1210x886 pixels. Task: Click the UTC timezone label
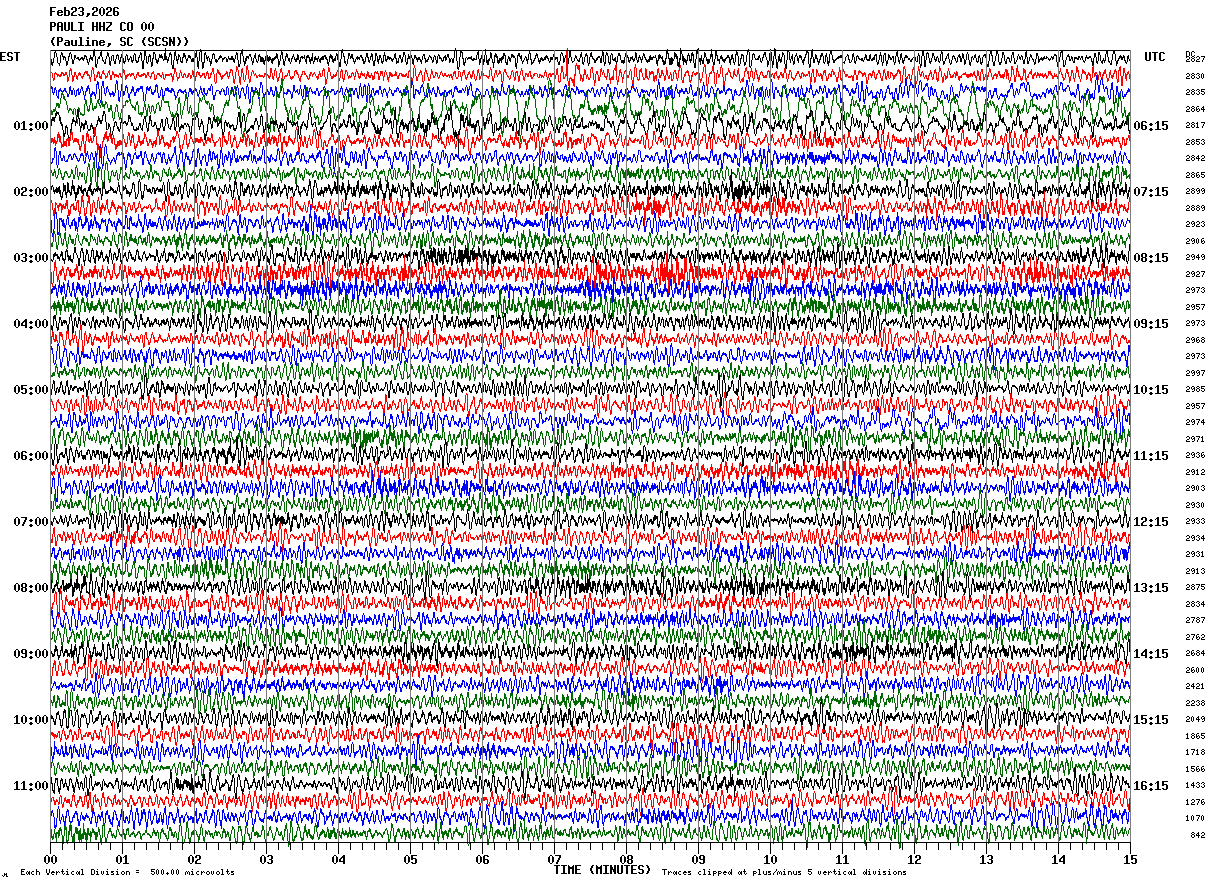1155,57
